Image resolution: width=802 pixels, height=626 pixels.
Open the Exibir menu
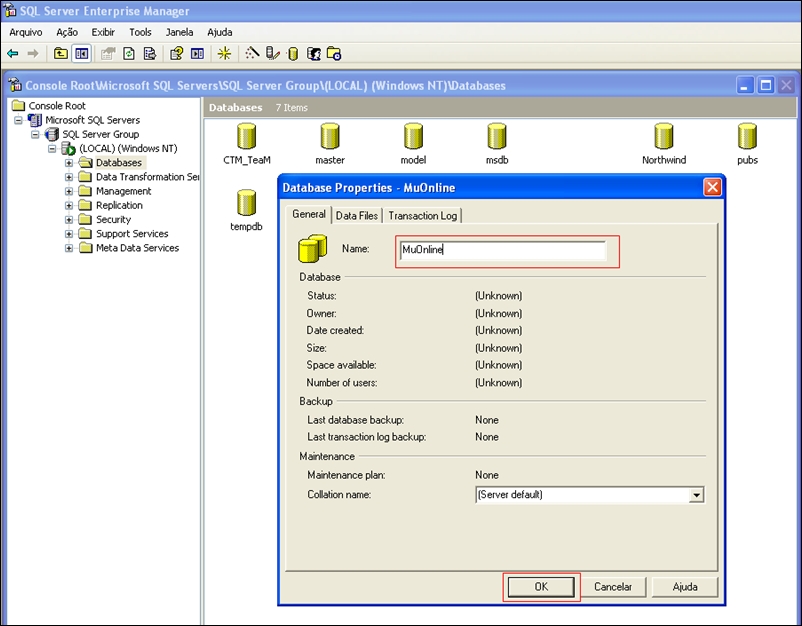(x=103, y=32)
